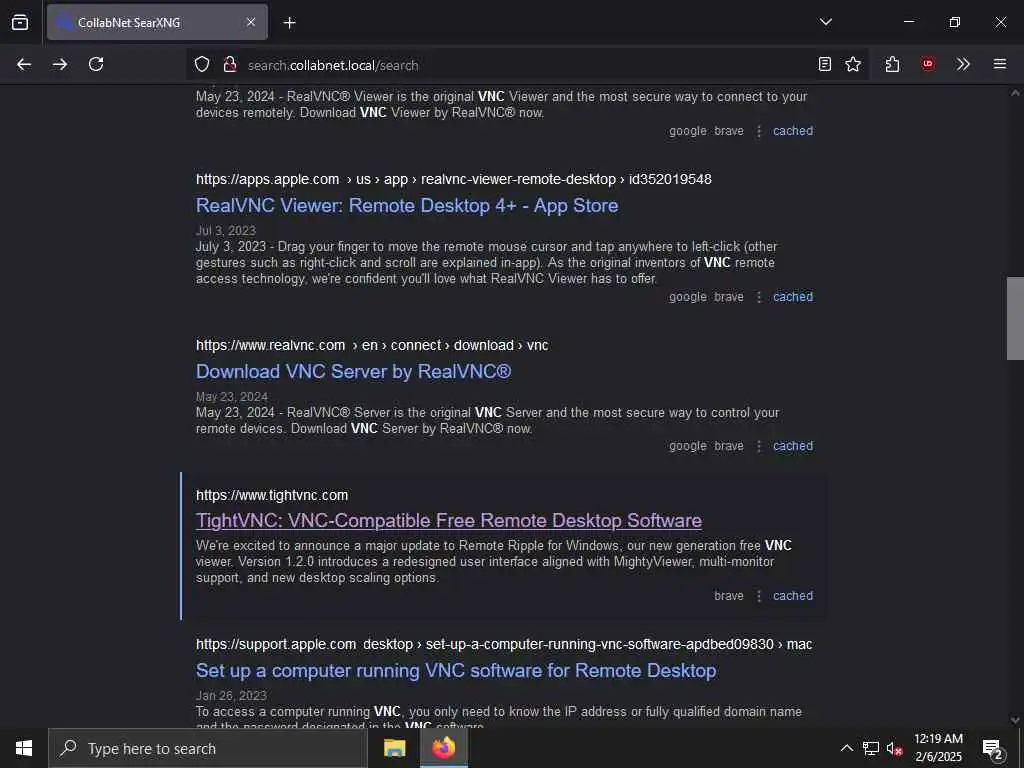Click https://support.apple.com result URL

(504, 644)
